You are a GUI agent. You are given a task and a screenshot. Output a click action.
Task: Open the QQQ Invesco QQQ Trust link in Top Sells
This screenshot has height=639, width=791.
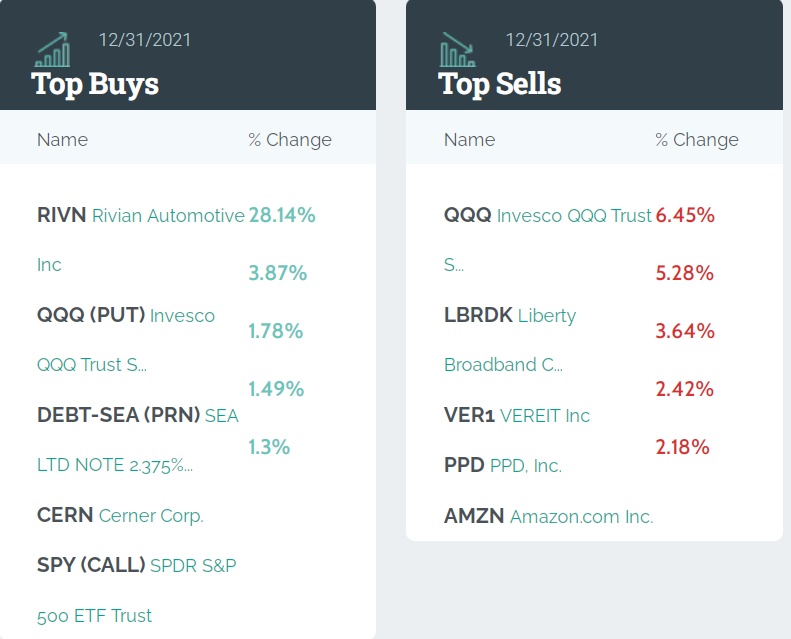click(547, 215)
